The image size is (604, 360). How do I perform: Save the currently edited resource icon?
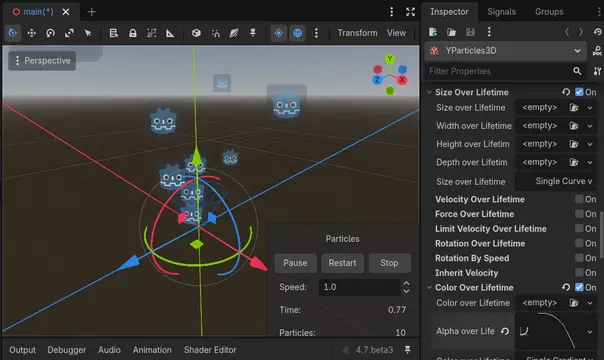[x=470, y=32]
